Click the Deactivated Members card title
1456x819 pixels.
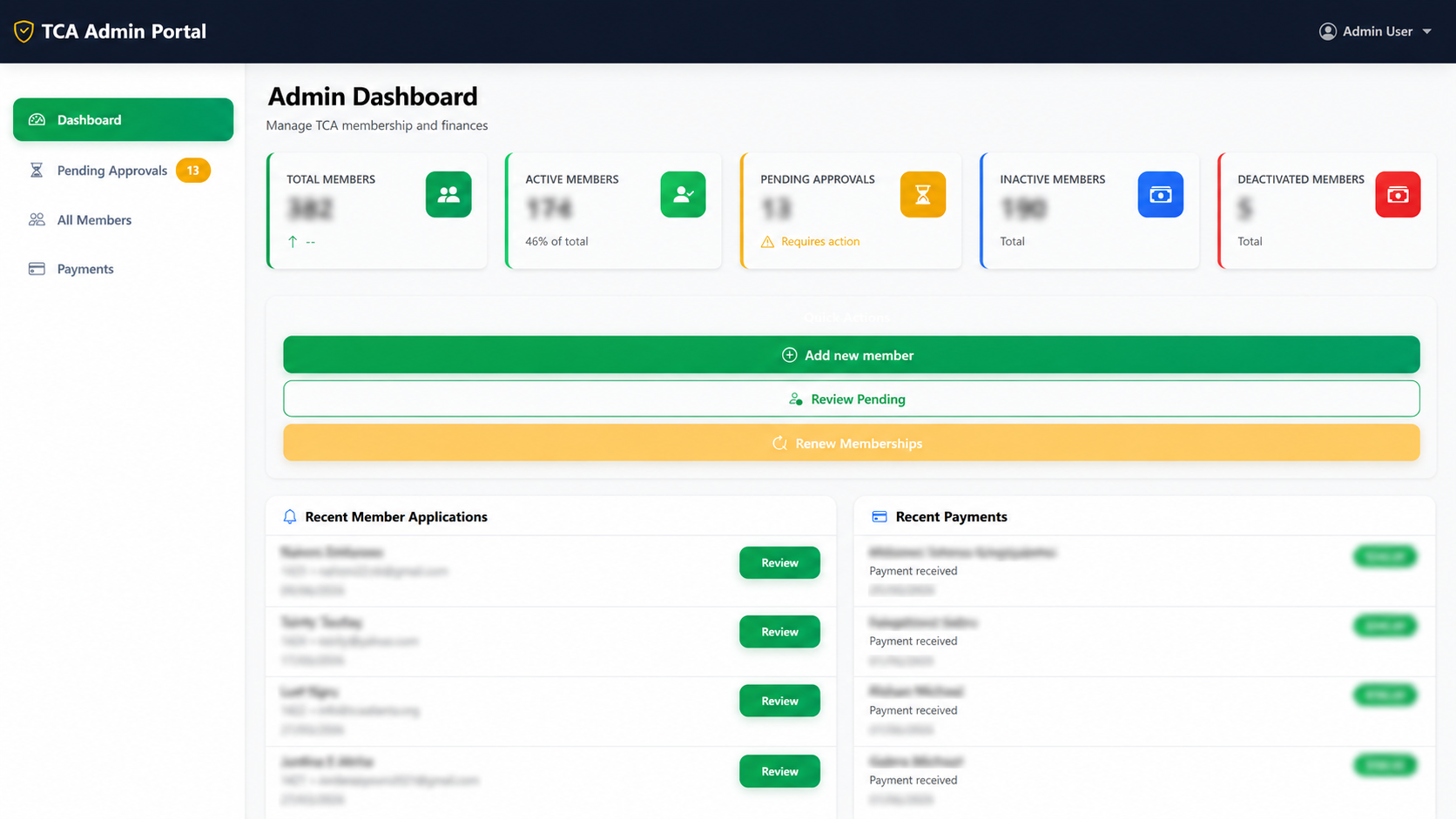tap(1301, 179)
